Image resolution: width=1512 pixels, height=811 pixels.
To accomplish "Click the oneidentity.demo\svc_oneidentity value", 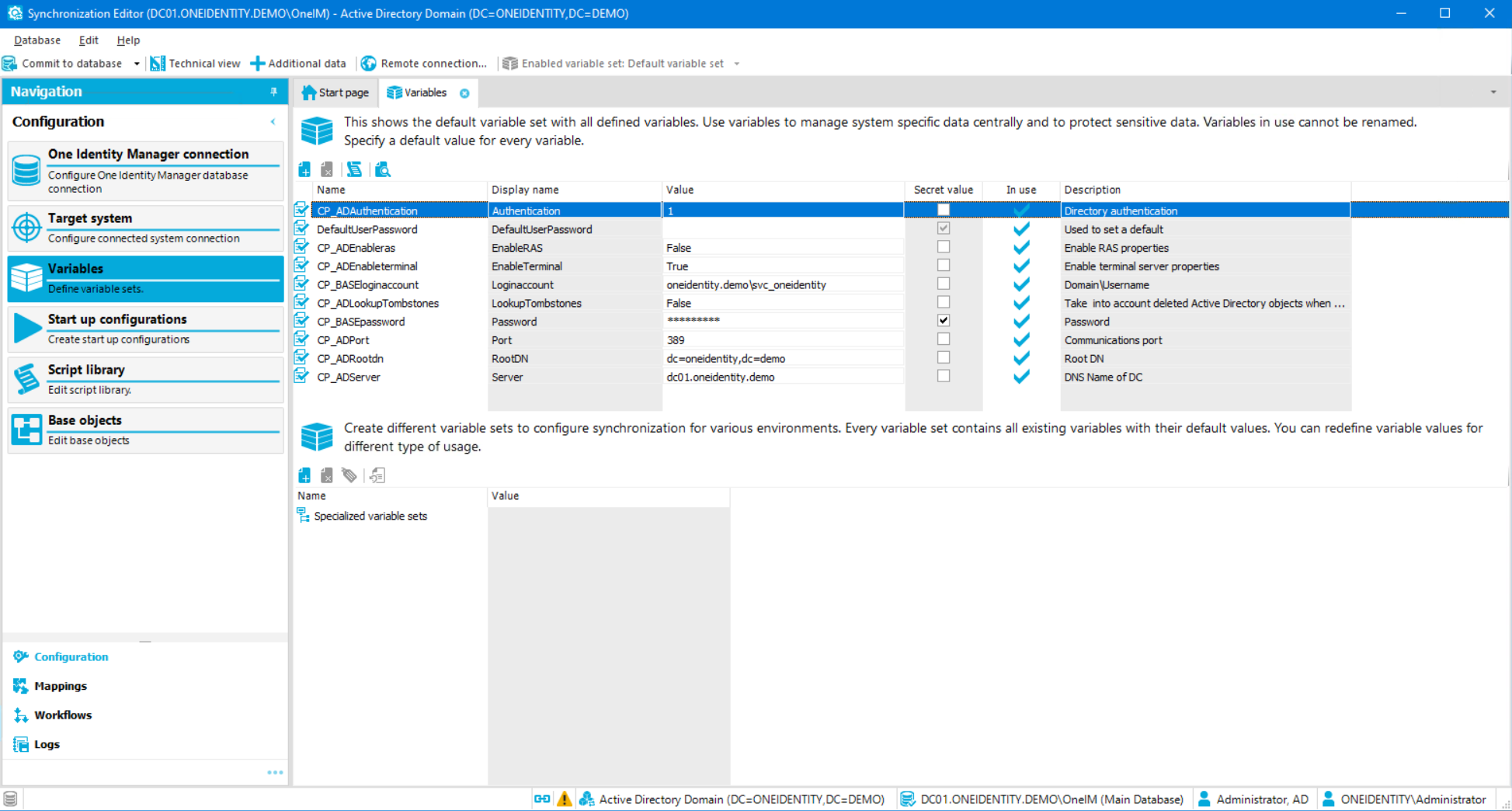I will pos(746,284).
